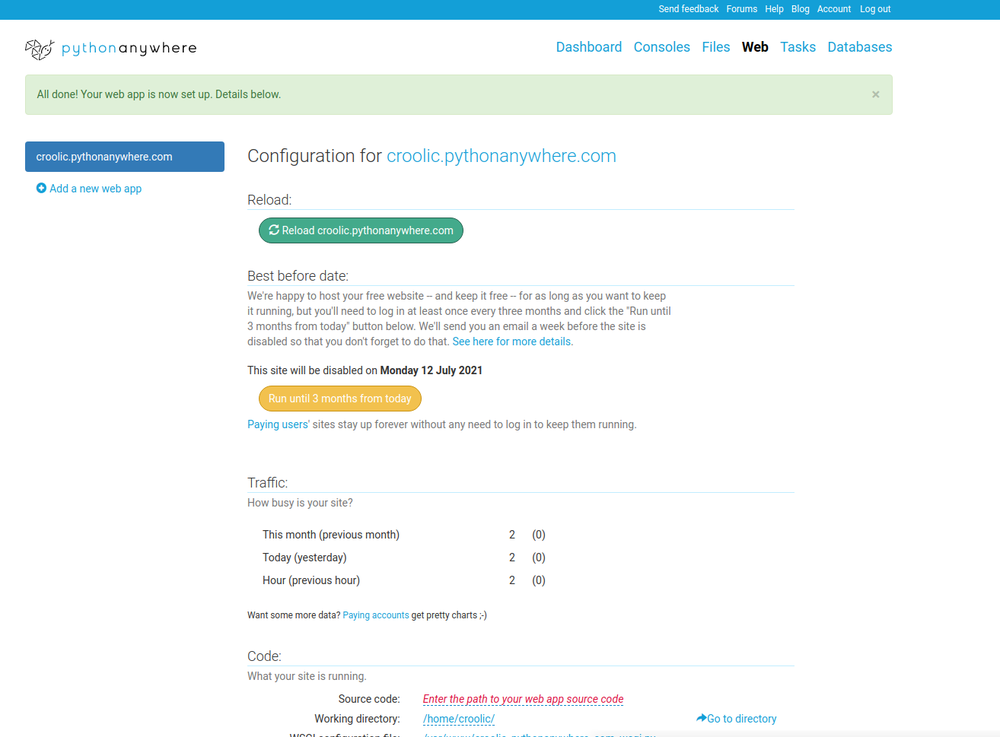Click Add a new web app

pyautogui.click(x=96, y=189)
